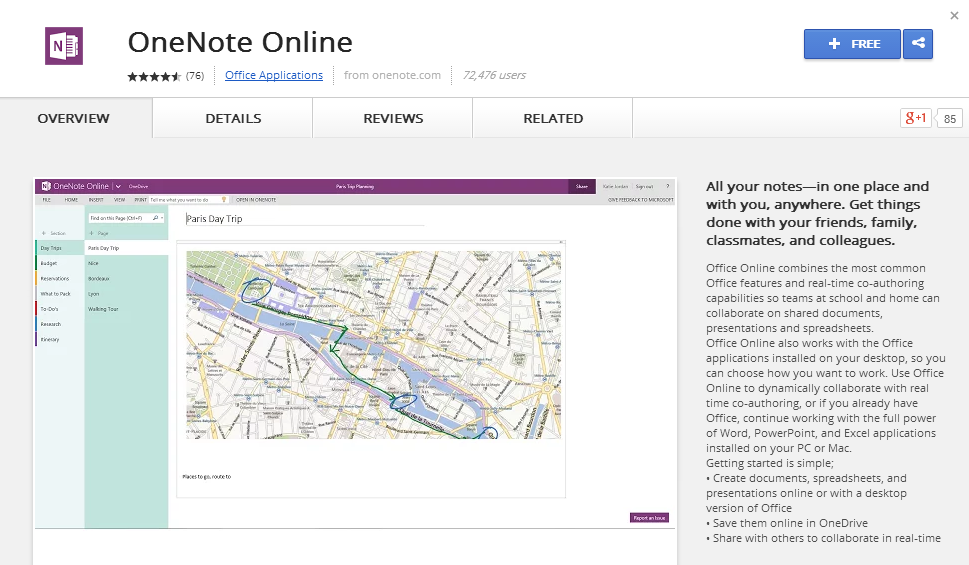This screenshot has width=969, height=565.
Task: Click the star rating of the app
Action: click(x=154, y=76)
